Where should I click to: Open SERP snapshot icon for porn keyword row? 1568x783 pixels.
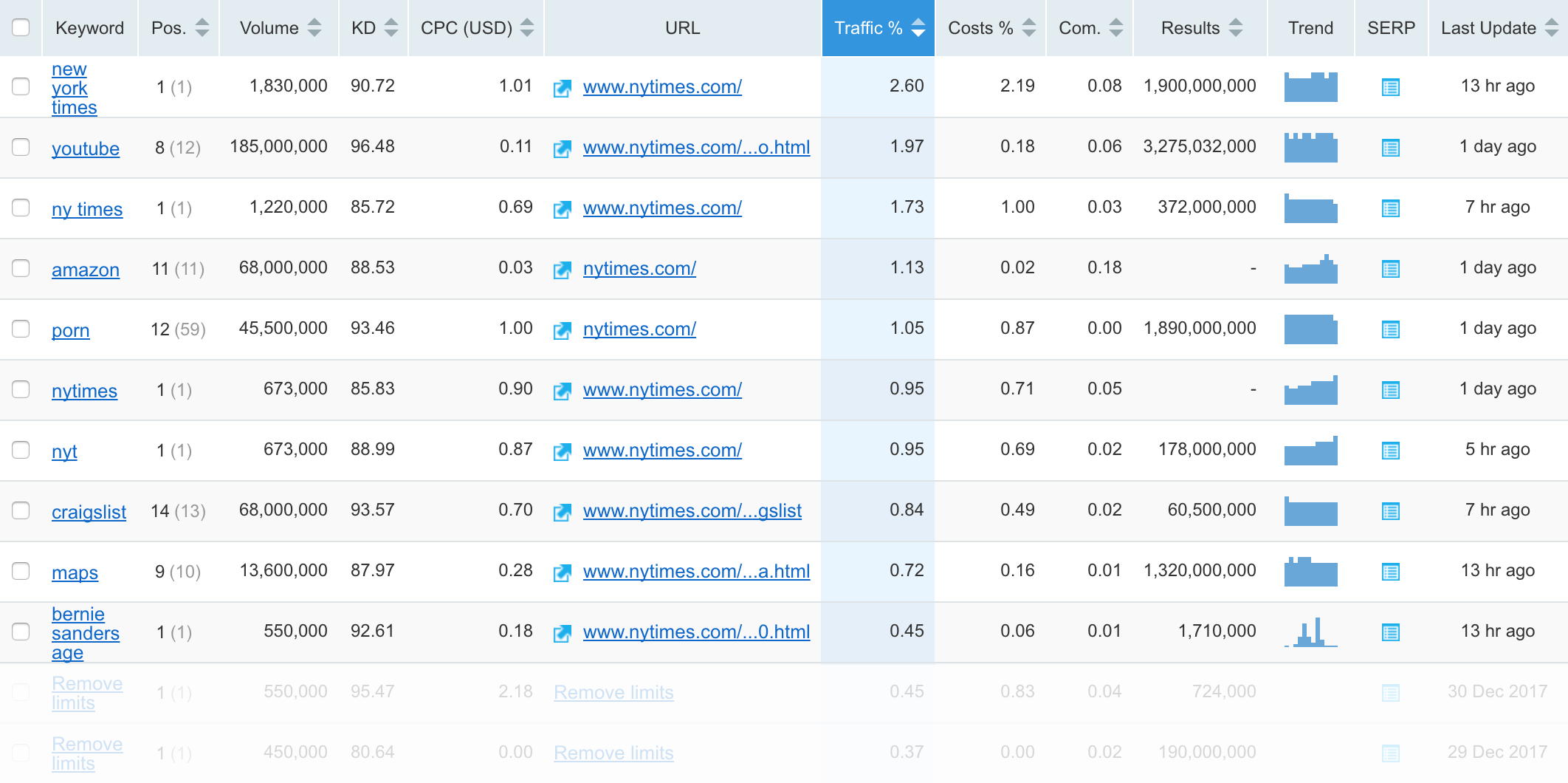tap(1391, 329)
